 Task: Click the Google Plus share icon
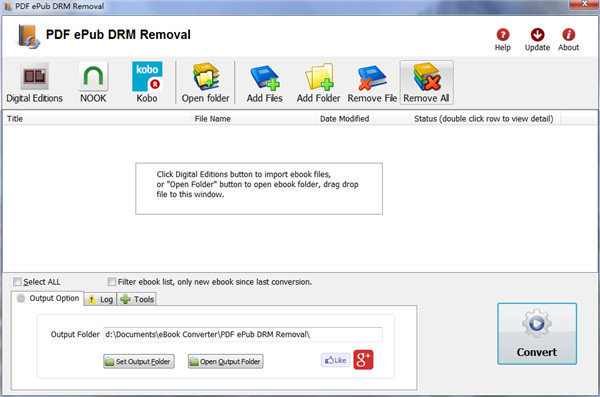[x=363, y=359]
